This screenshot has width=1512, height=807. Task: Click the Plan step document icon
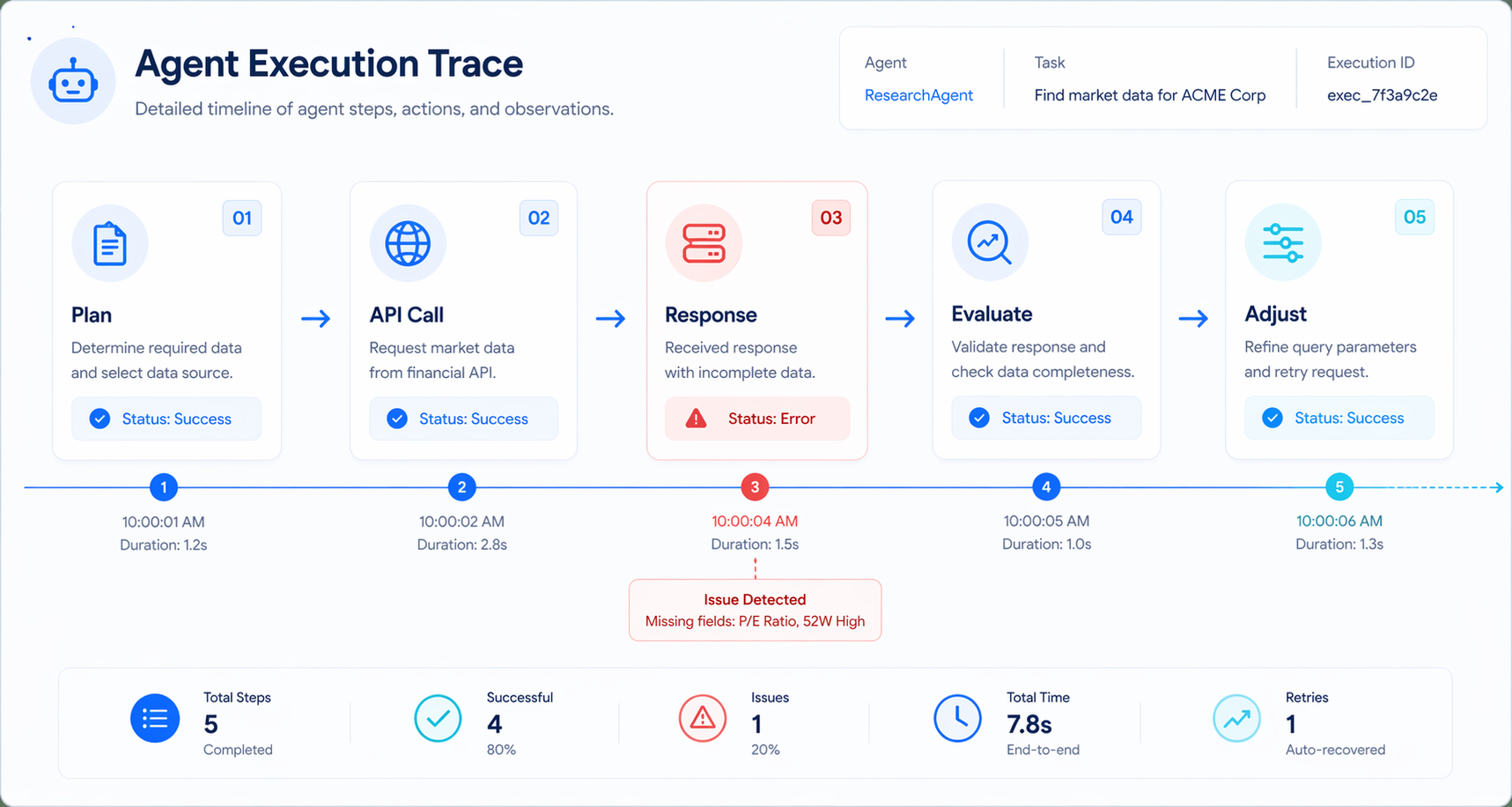click(110, 244)
